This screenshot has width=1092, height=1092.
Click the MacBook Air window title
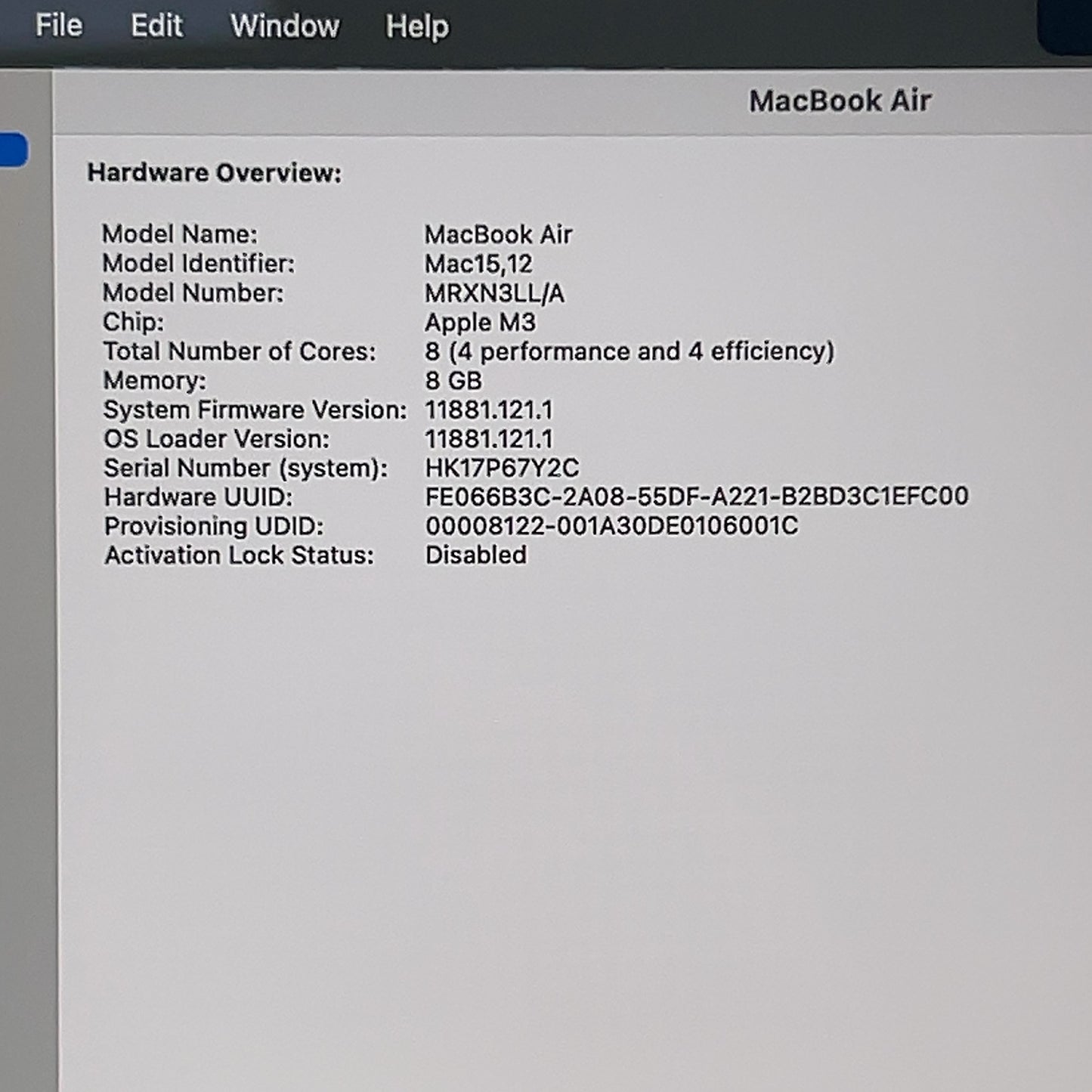(x=840, y=101)
